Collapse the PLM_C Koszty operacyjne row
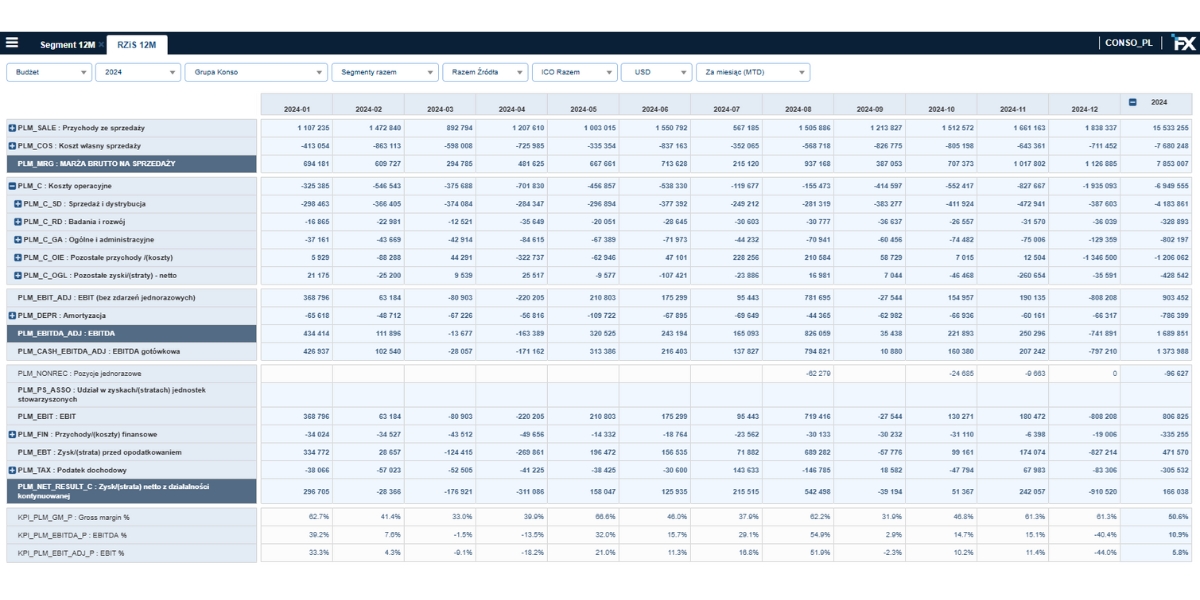1200x600 pixels. (12, 186)
